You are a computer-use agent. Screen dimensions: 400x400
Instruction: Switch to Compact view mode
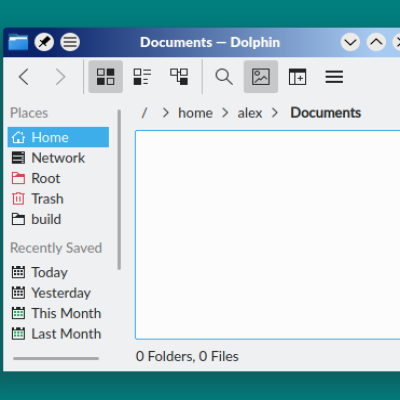(142, 77)
